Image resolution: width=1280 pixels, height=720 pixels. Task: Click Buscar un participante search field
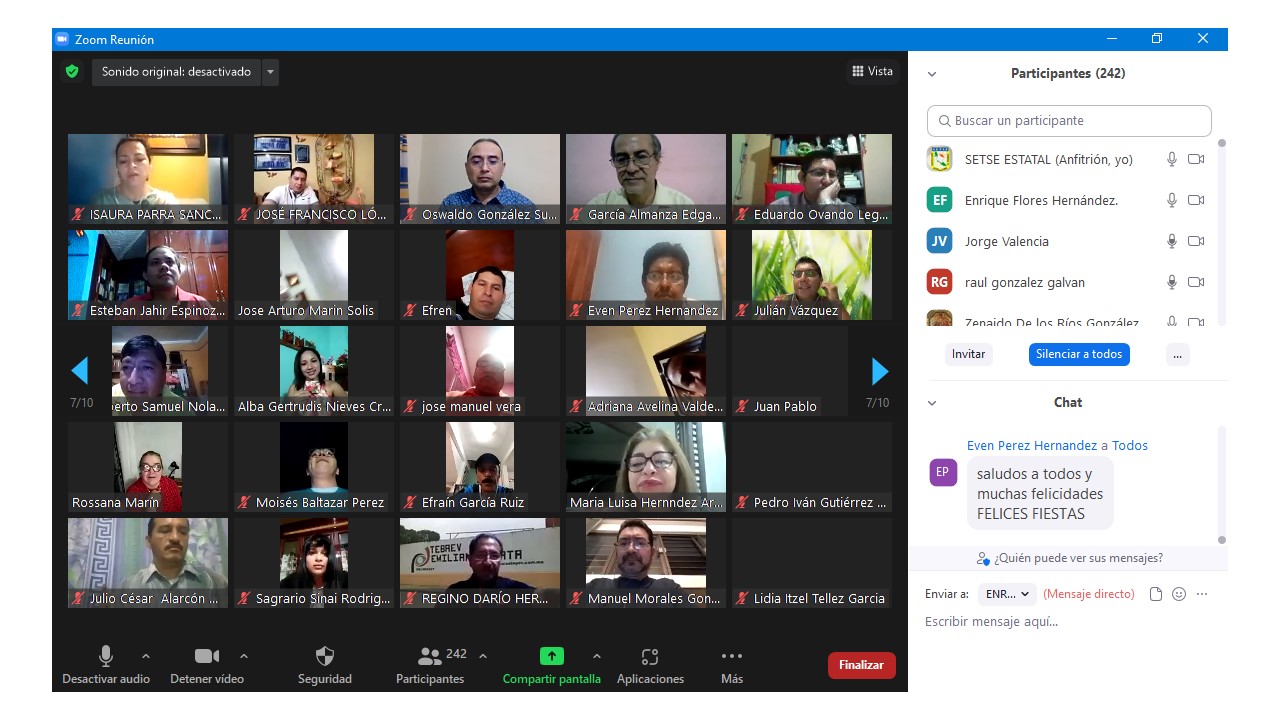coord(1069,121)
